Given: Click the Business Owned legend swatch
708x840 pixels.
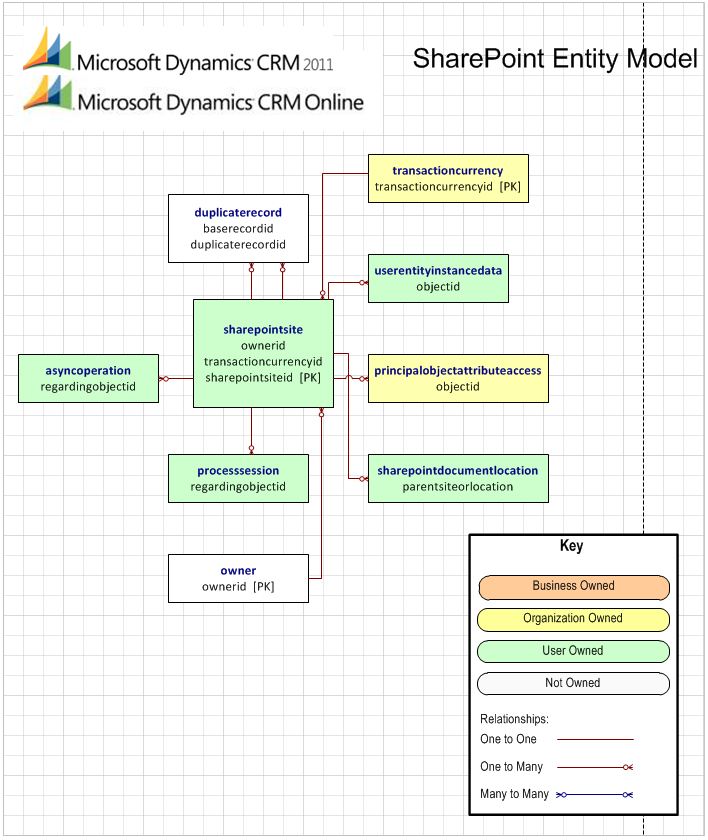Looking at the screenshot, I should 574,587.
